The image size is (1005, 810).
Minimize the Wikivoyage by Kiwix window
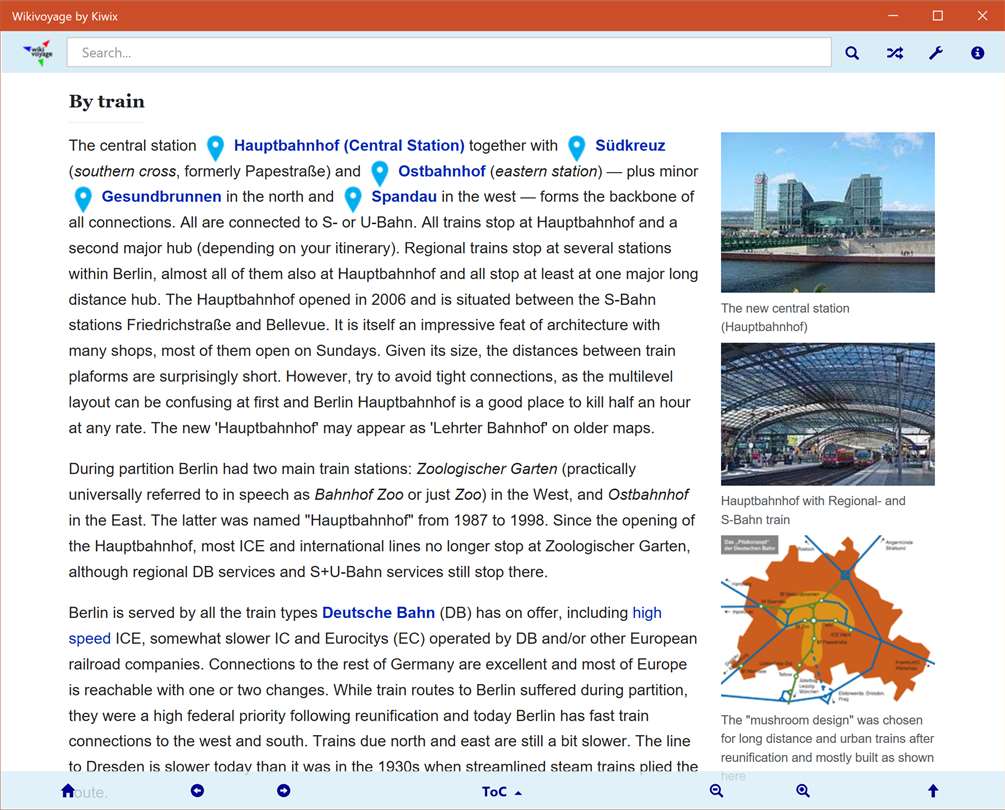893,15
